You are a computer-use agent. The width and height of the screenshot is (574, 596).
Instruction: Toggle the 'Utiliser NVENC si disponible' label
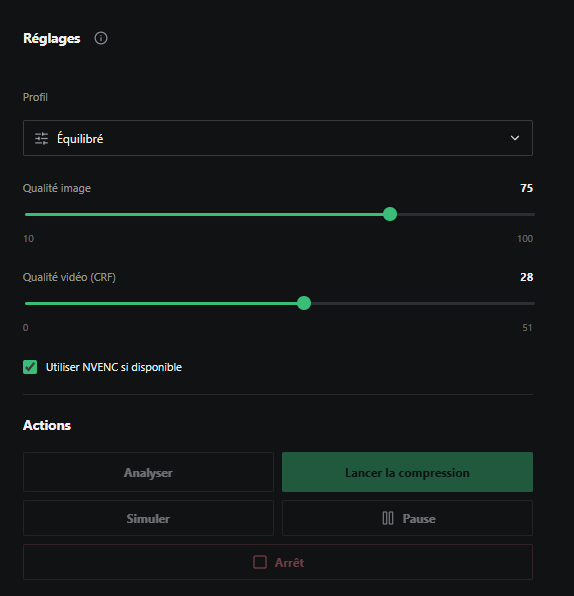tap(114, 367)
